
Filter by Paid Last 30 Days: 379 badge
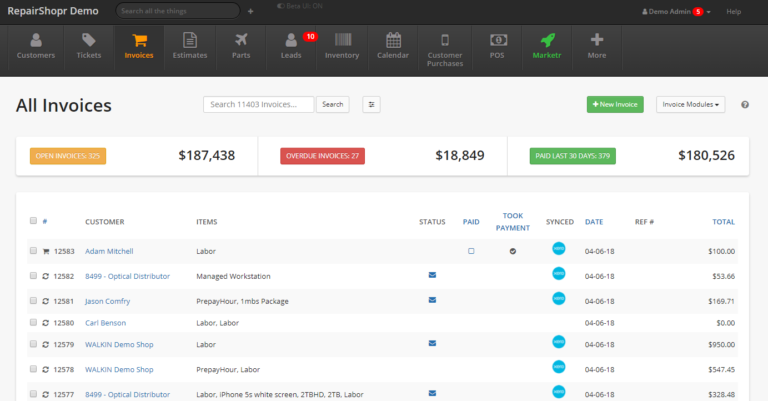click(573, 156)
